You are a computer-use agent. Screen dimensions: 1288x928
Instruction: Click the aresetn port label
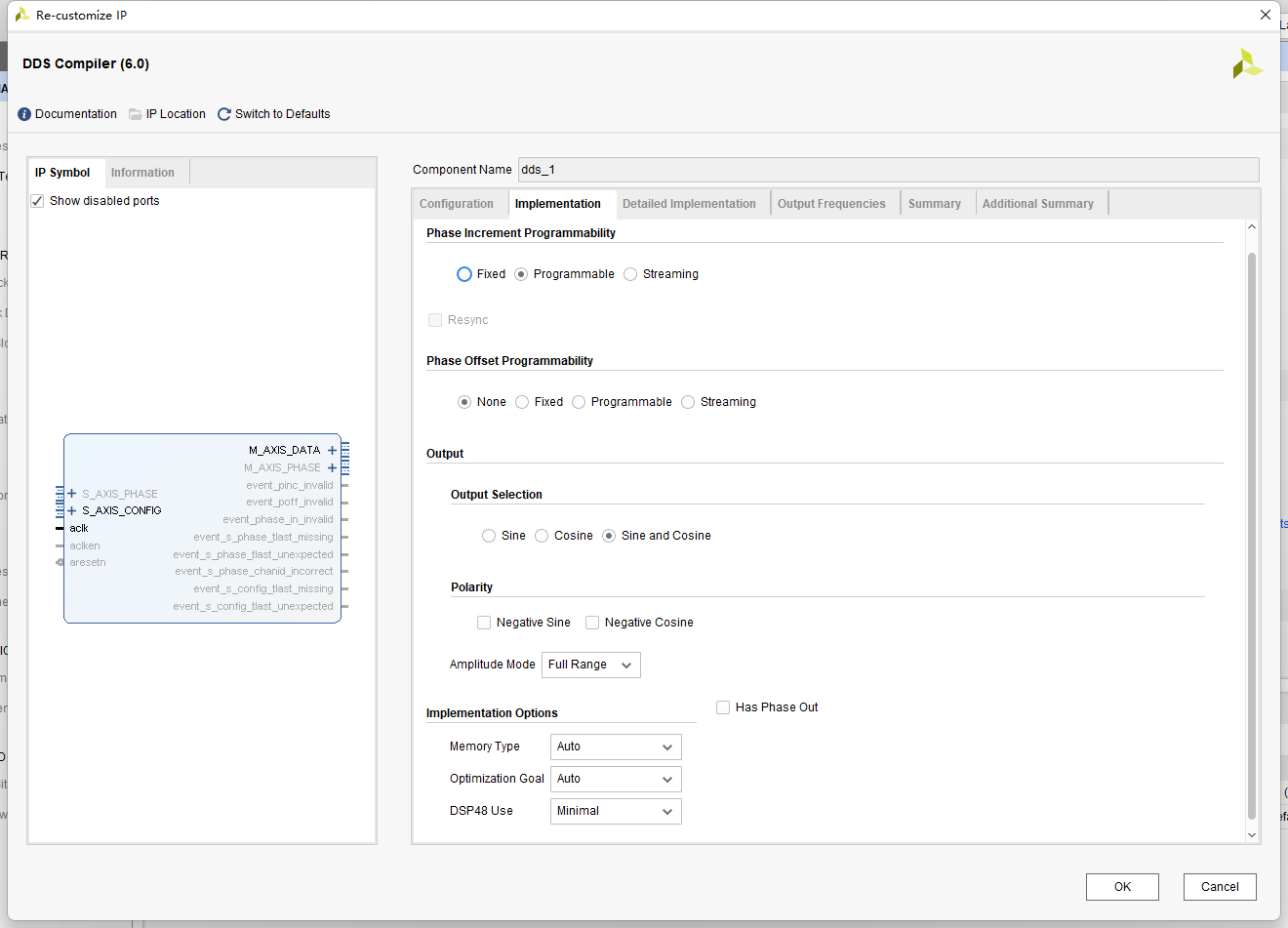[x=88, y=562]
